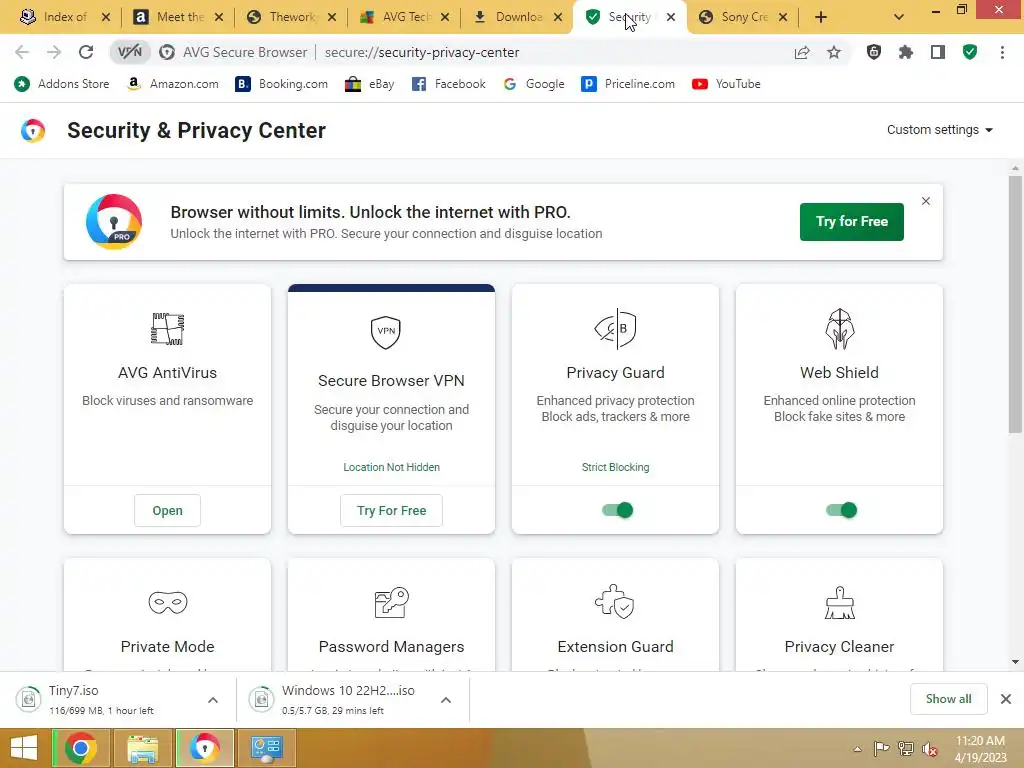Expand the tab search chevron
Image resolution: width=1024 pixels, height=768 pixels.
click(899, 17)
